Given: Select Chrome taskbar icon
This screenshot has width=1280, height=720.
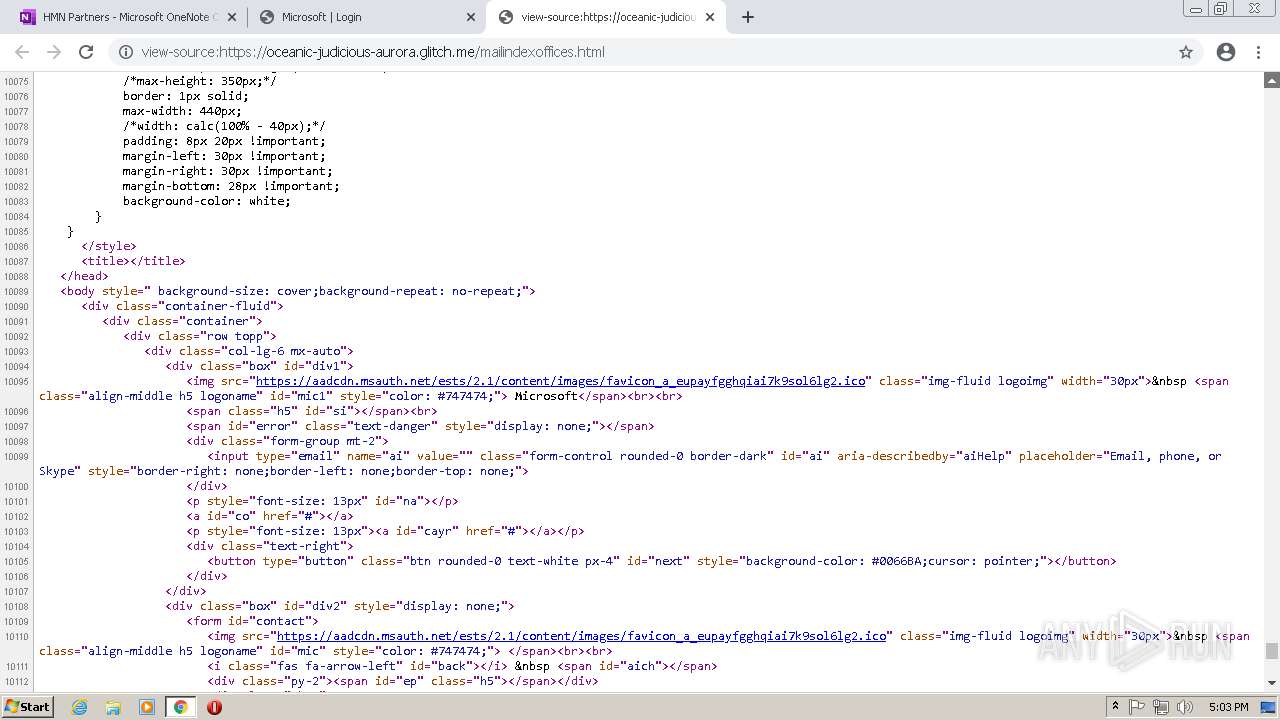Looking at the screenshot, I should click(180, 707).
